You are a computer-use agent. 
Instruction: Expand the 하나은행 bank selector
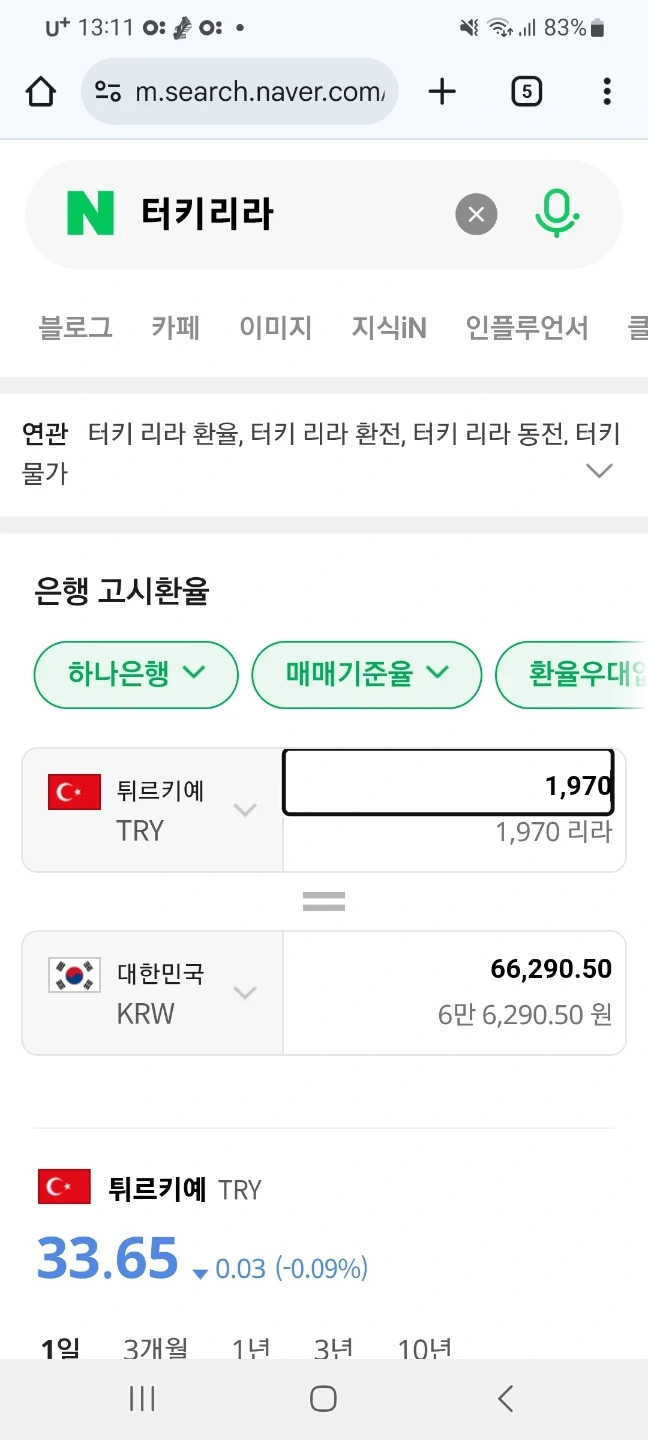point(135,675)
